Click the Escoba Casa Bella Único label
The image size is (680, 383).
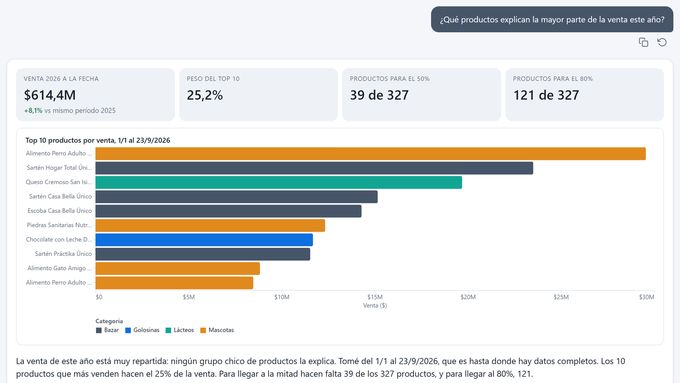click(x=59, y=211)
